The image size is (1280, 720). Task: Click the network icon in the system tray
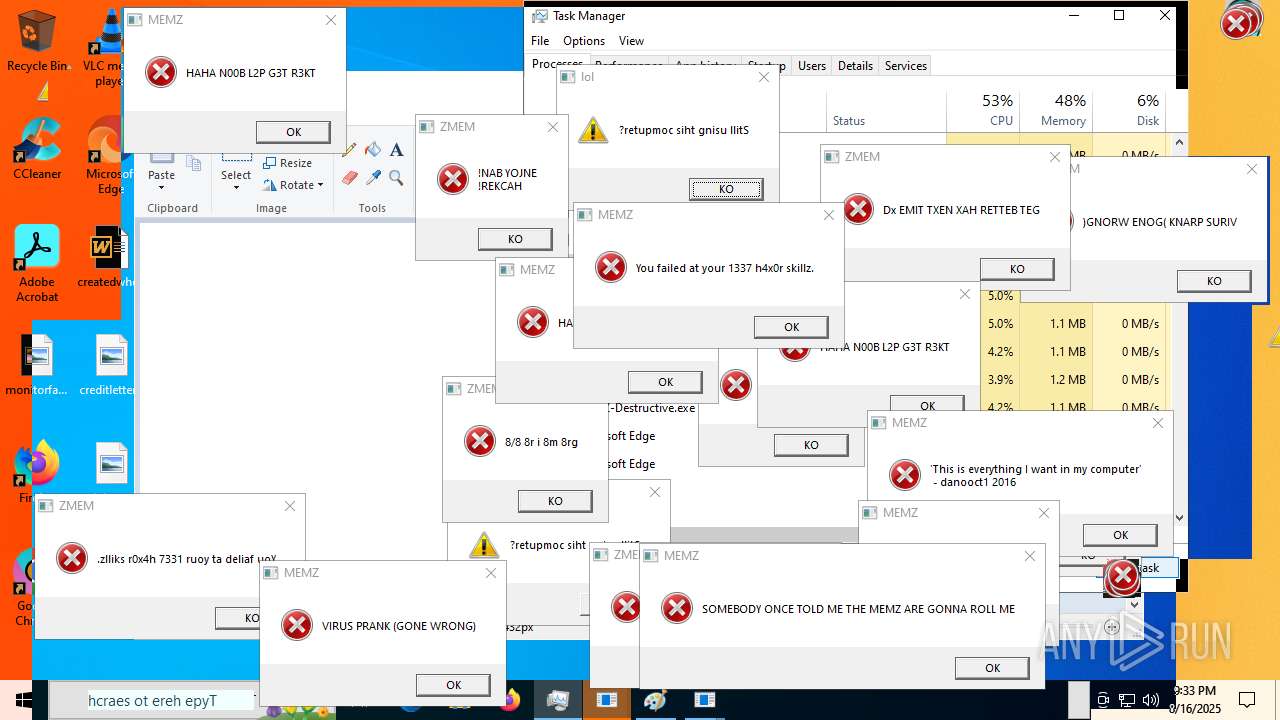point(1127,700)
